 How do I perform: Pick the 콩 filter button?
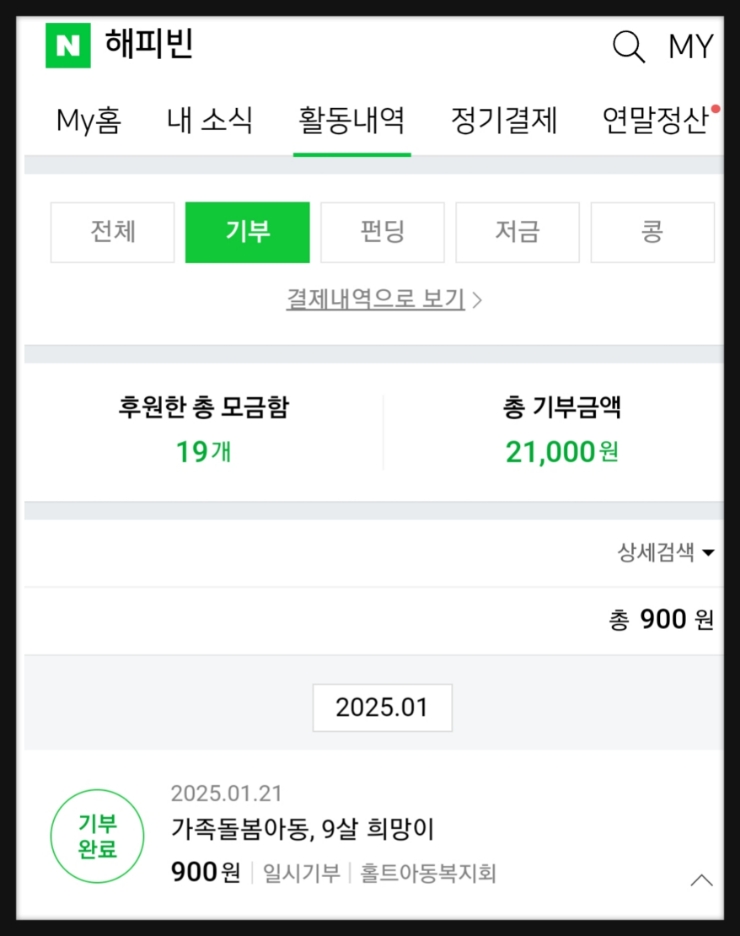point(652,232)
